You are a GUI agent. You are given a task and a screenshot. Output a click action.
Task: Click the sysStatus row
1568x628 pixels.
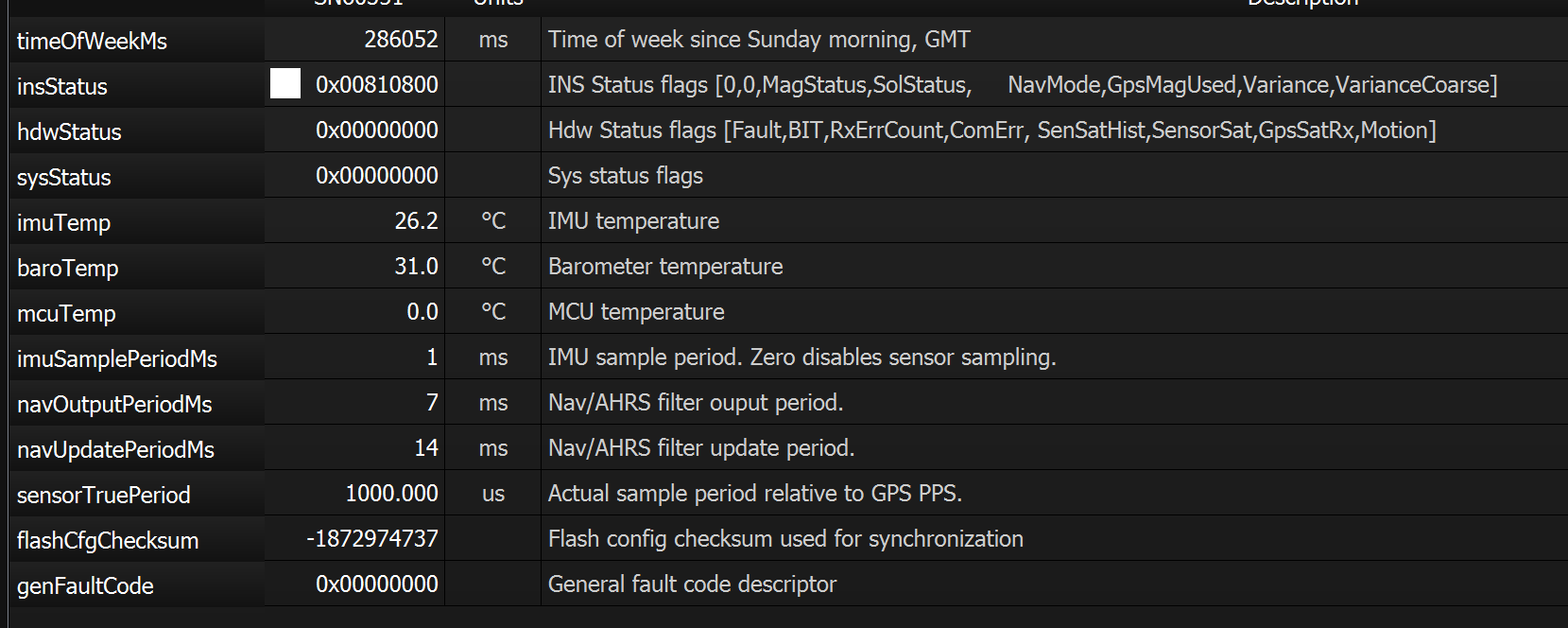[x=63, y=177]
